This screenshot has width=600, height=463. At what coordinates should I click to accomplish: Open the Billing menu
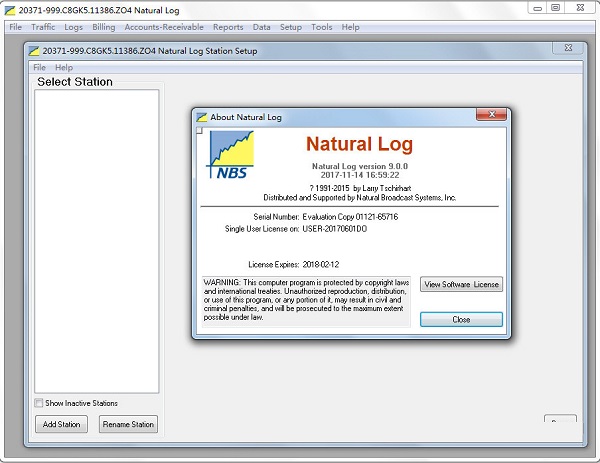pyautogui.click(x=104, y=27)
